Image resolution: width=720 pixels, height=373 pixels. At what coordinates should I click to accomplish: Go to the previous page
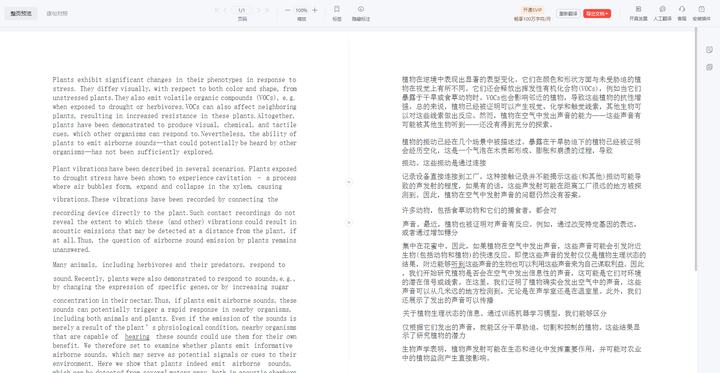pyautogui.click(x=225, y=10)
